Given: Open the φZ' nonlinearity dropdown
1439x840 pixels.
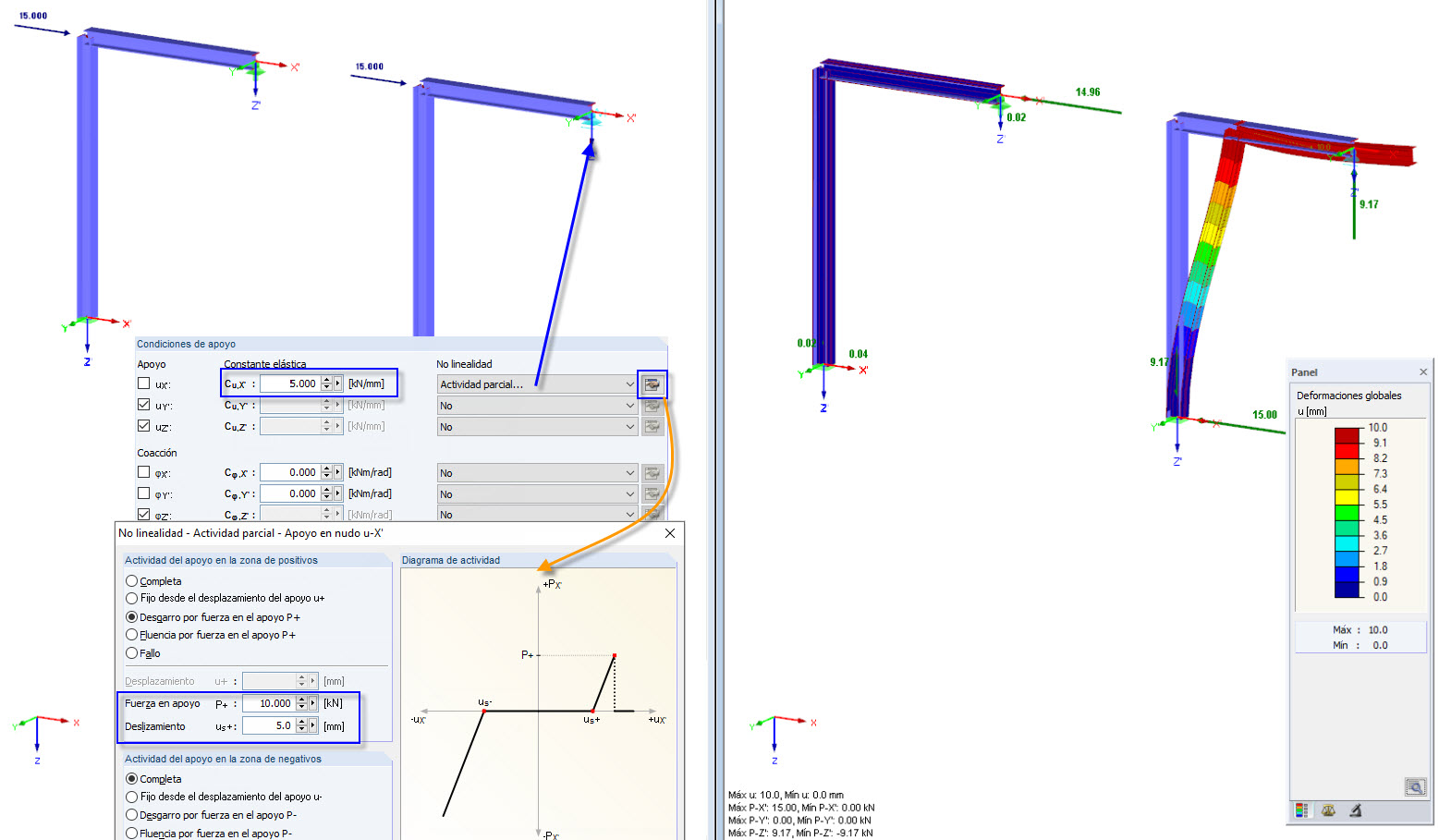Looking at the screenshot, I should [x=537, y=514].
